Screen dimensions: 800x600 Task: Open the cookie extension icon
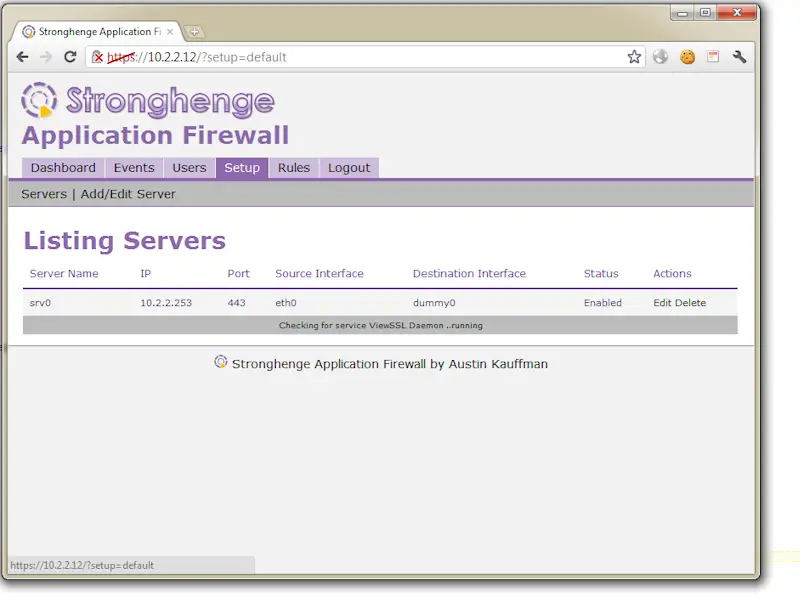click(687, 57)
